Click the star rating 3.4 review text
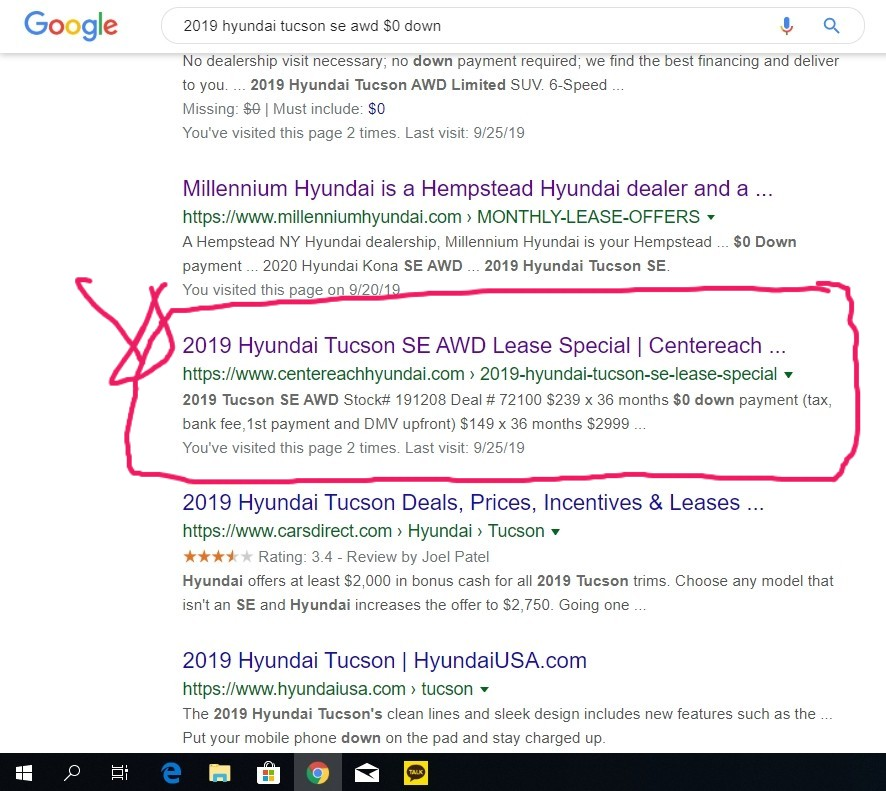 pos(373,557)
